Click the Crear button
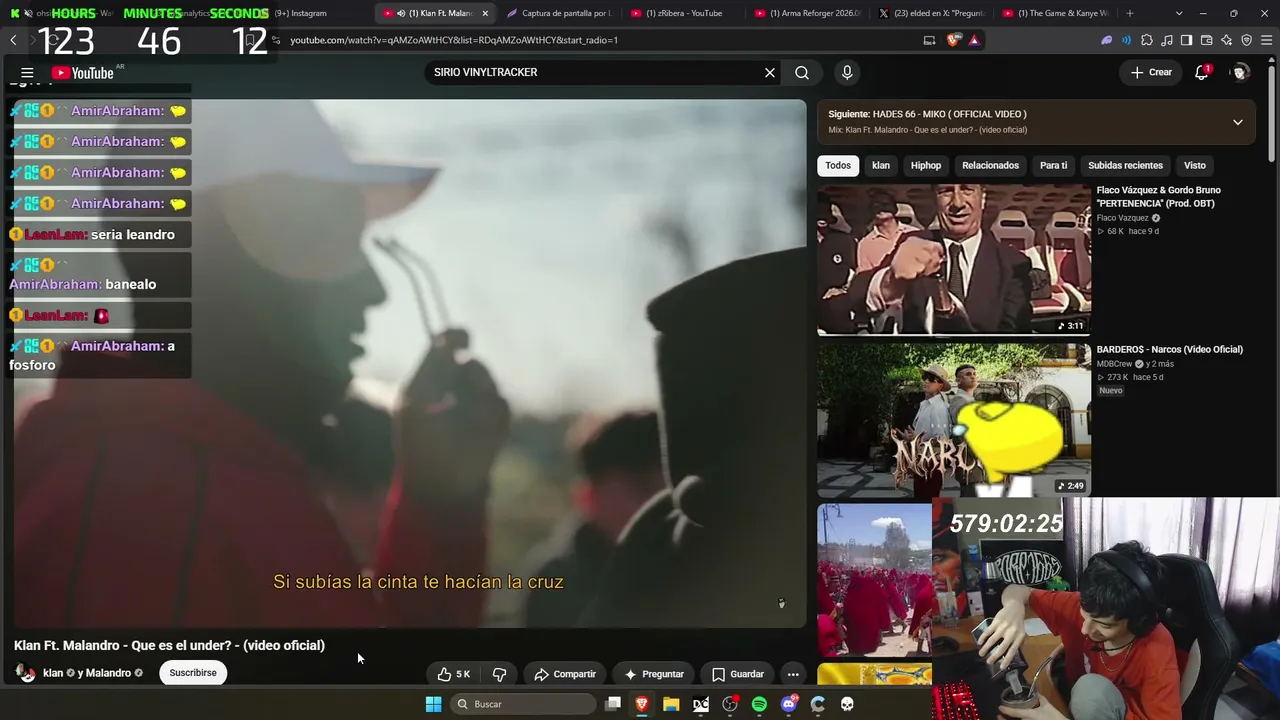Screen dimensions: 1280x720 click(x=1151, y=72)
